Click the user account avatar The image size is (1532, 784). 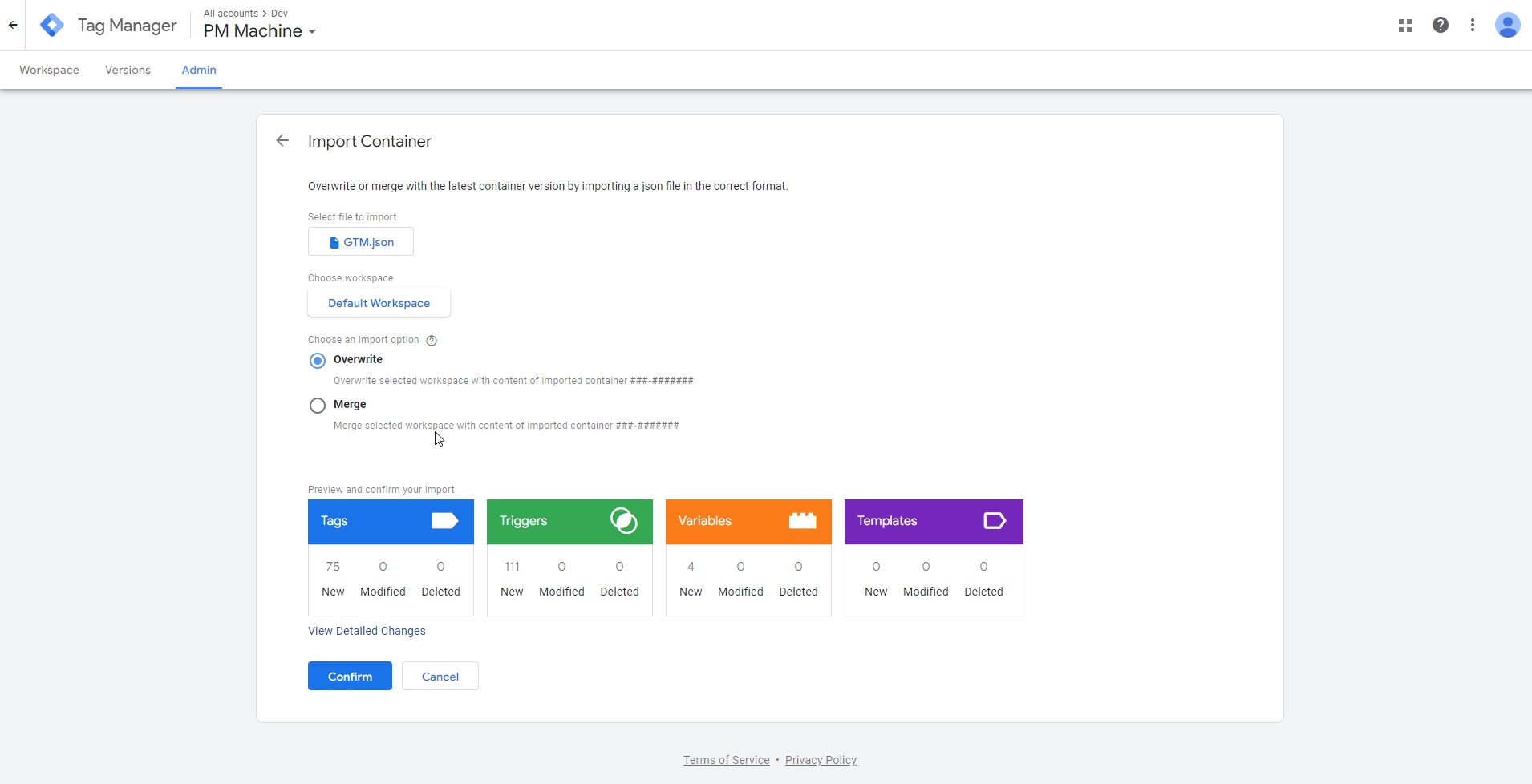pos(1508,26)
